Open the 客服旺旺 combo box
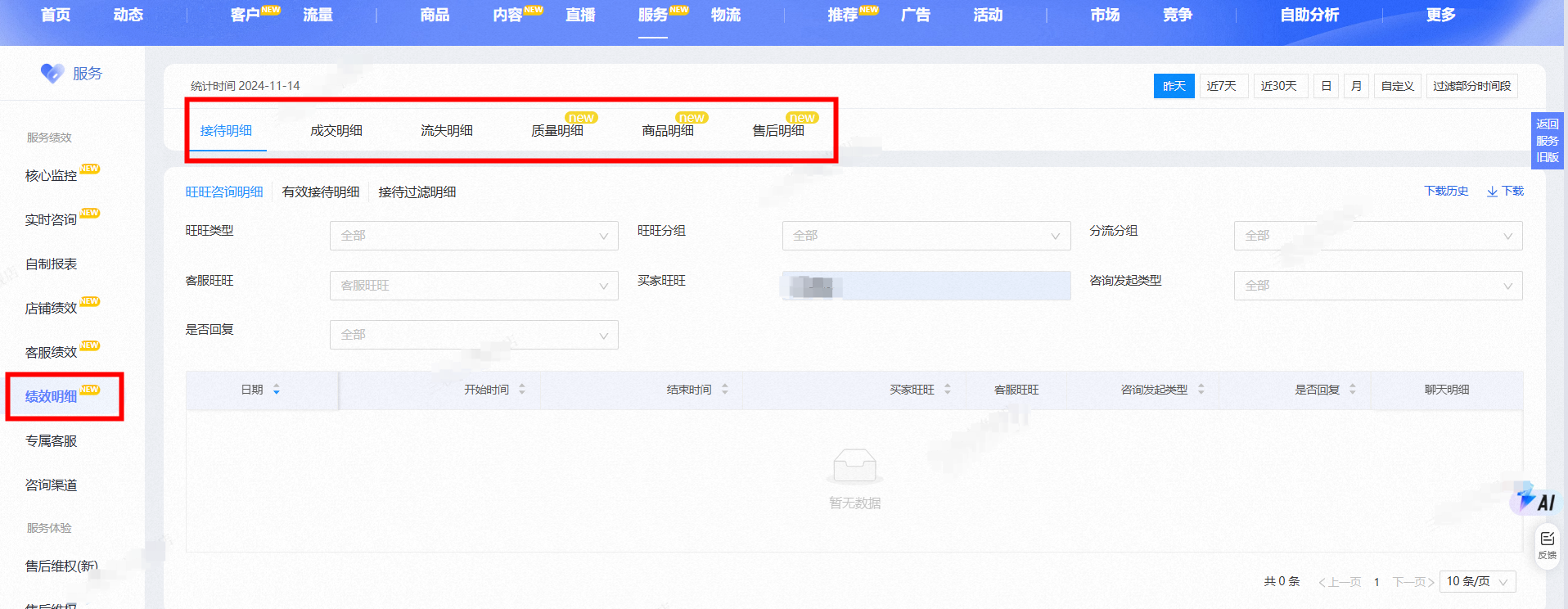The image size is (1568, 609). (x=474, y=286)
